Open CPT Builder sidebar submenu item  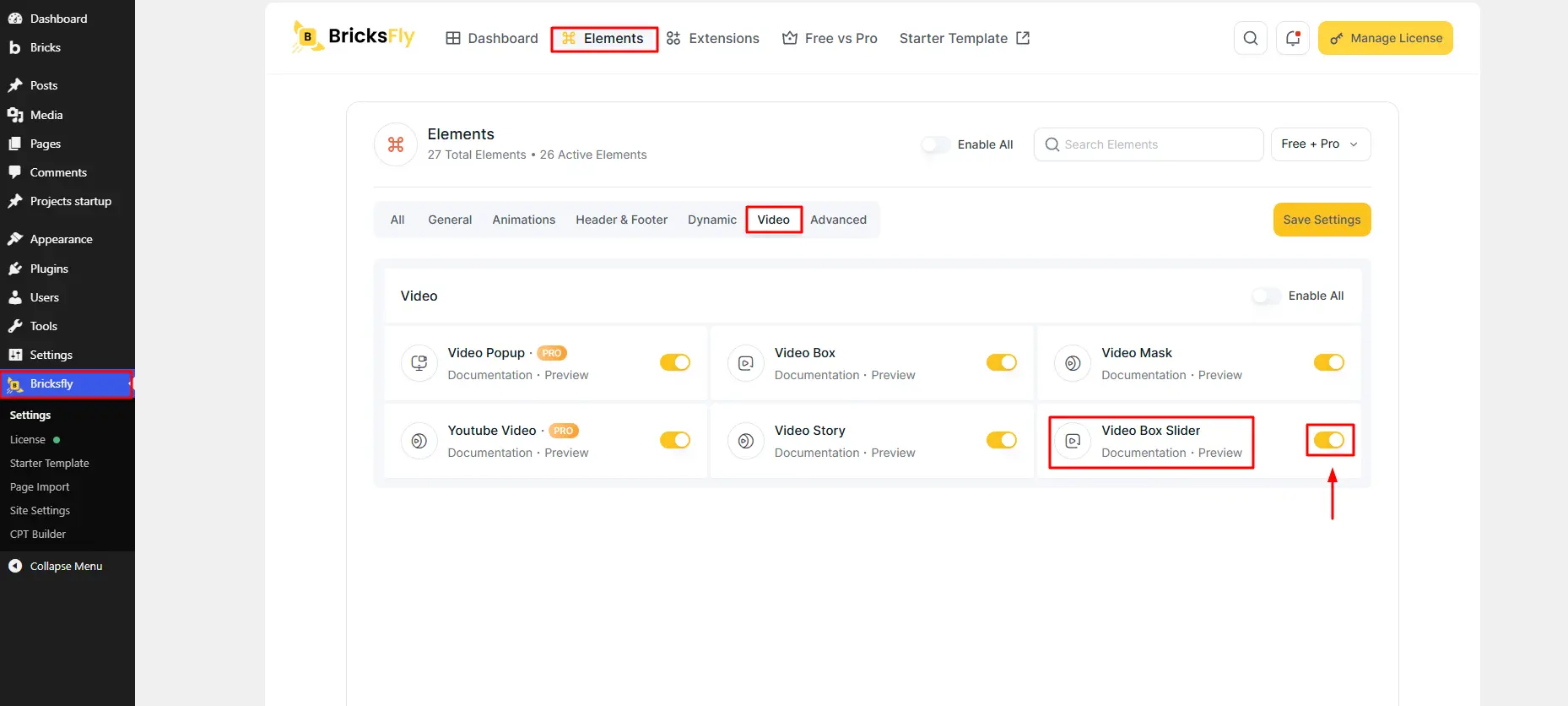(38, 535)
